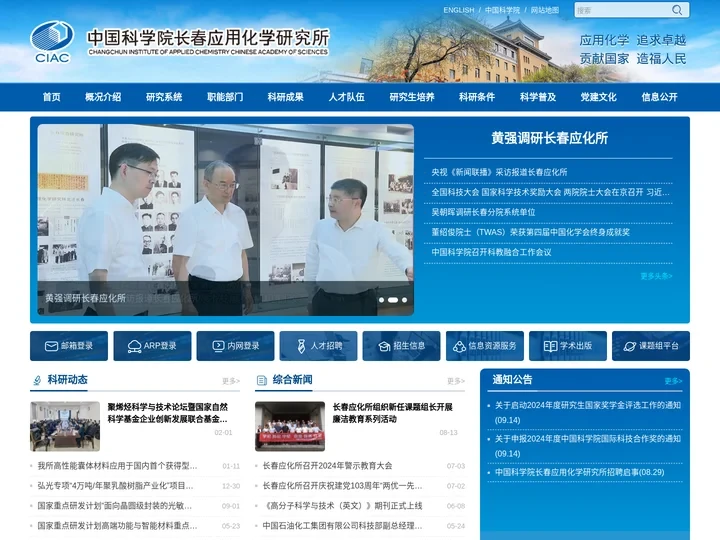
Task: Open article 聚烯烃科学与技术论坛暨国家自然科学基金
Action: [168, 413]
